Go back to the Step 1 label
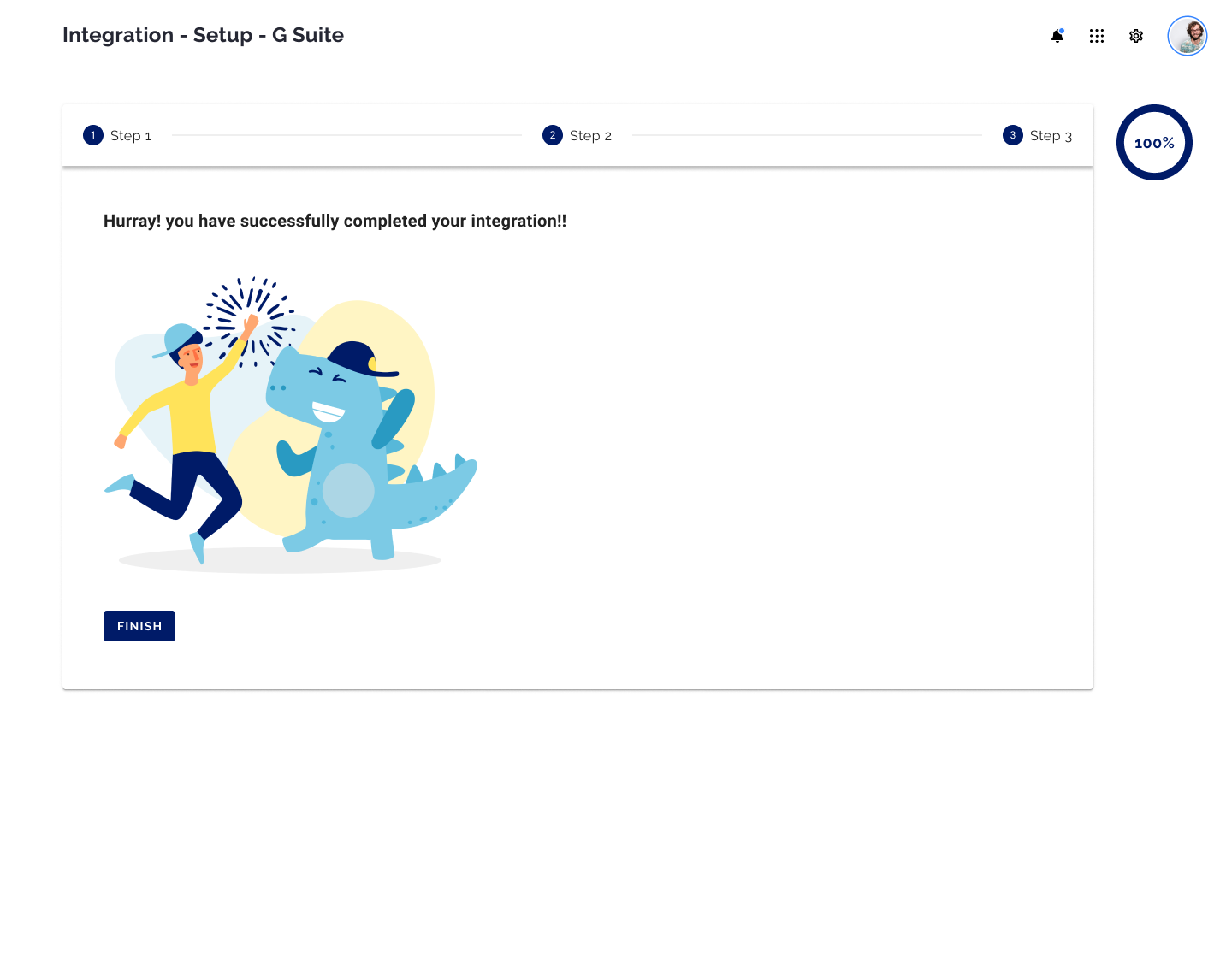The image size is (1232, 969). pos(131,136)
